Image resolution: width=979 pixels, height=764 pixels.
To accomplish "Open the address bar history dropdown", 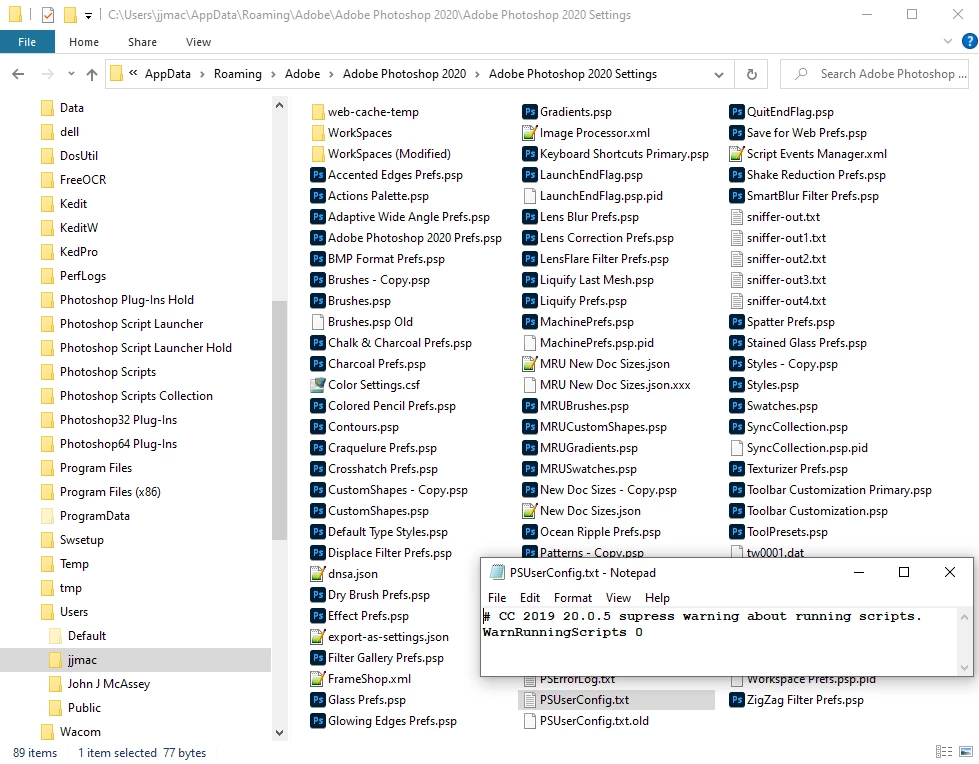I will [719, 74].
